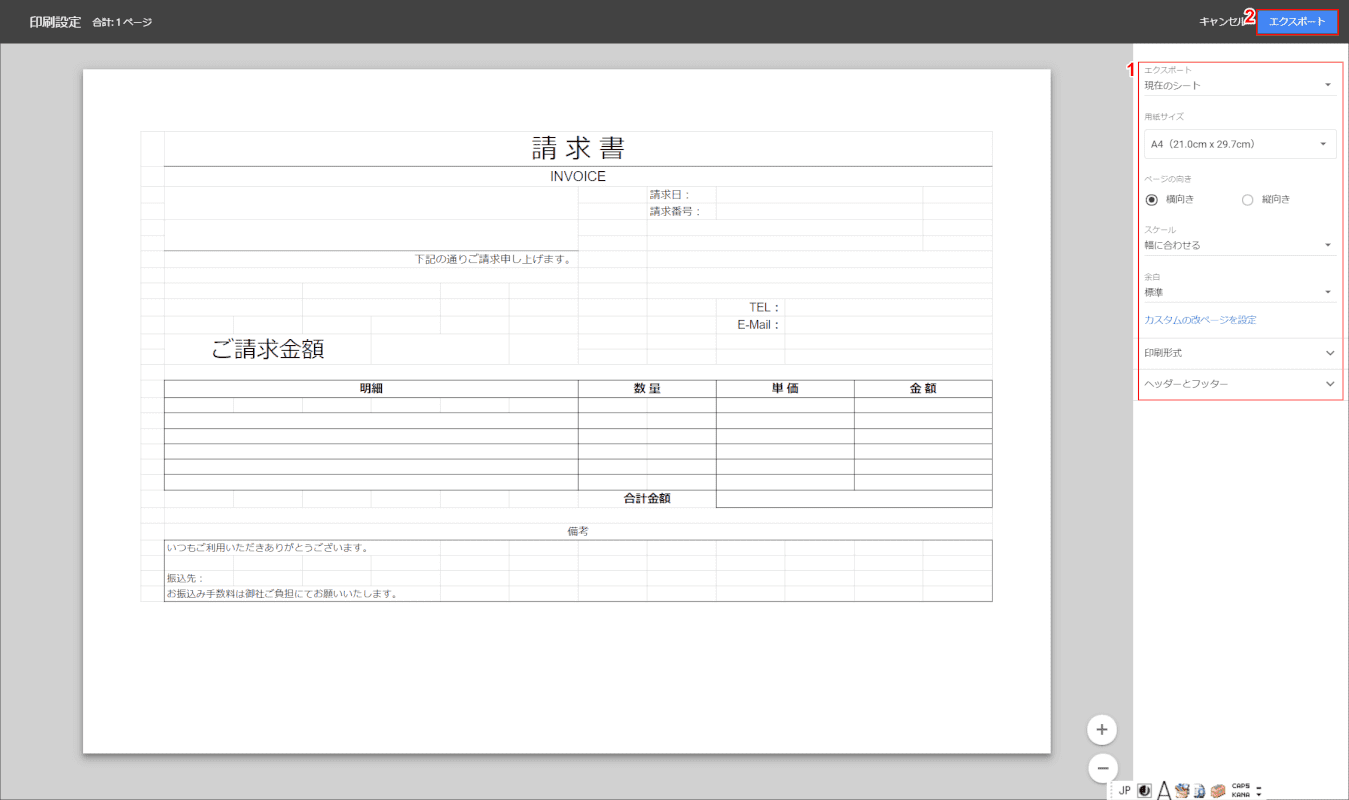Open the export range dropdown 現在のシート
1349x800 pixels.
pyautogui.click(x=1240, y=85)
